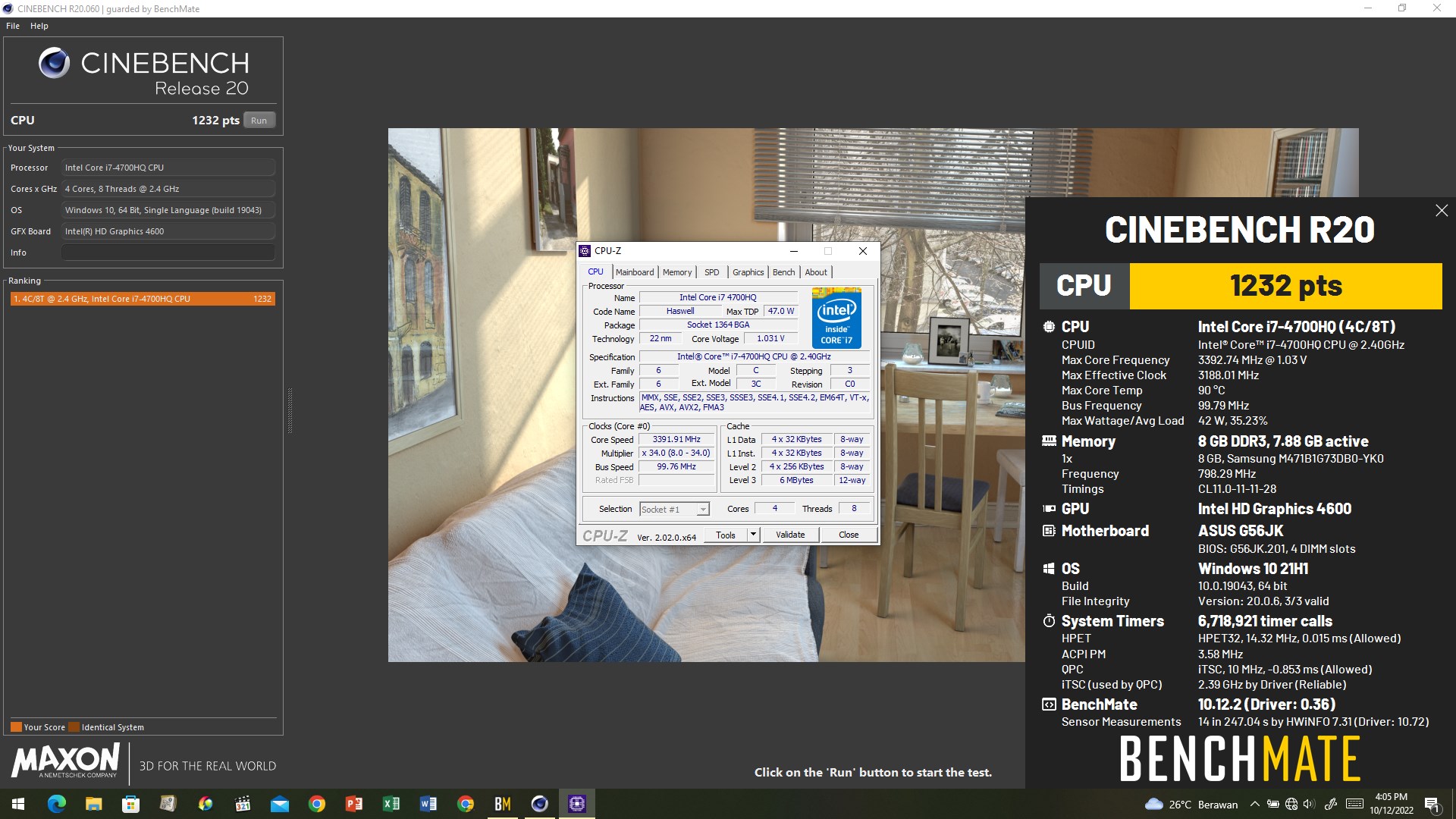
Task: Switch to the CPU tab in CPU-Z
Action: 596,272
